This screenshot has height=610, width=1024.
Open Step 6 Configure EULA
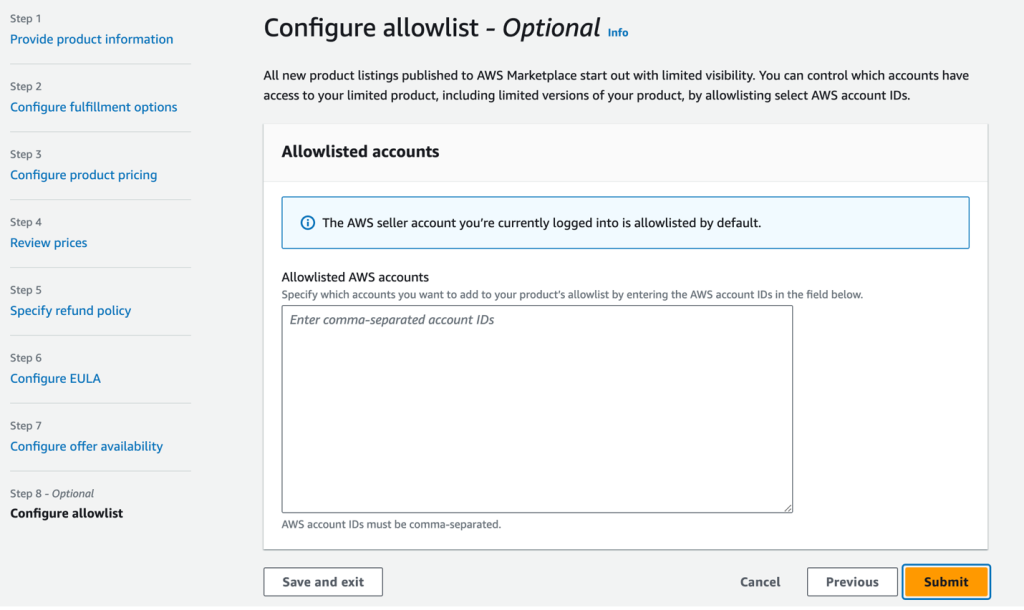(x=54, y=378)
